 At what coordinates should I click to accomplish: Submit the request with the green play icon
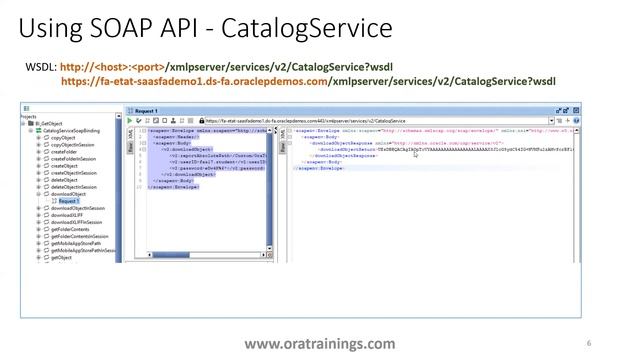point(130,121)
